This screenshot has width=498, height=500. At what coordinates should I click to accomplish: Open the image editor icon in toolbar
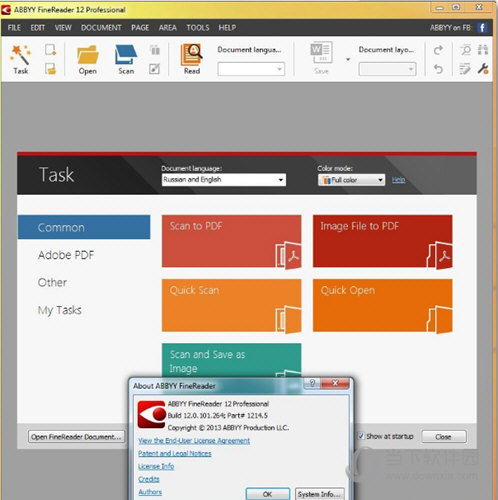click(154, 69)
